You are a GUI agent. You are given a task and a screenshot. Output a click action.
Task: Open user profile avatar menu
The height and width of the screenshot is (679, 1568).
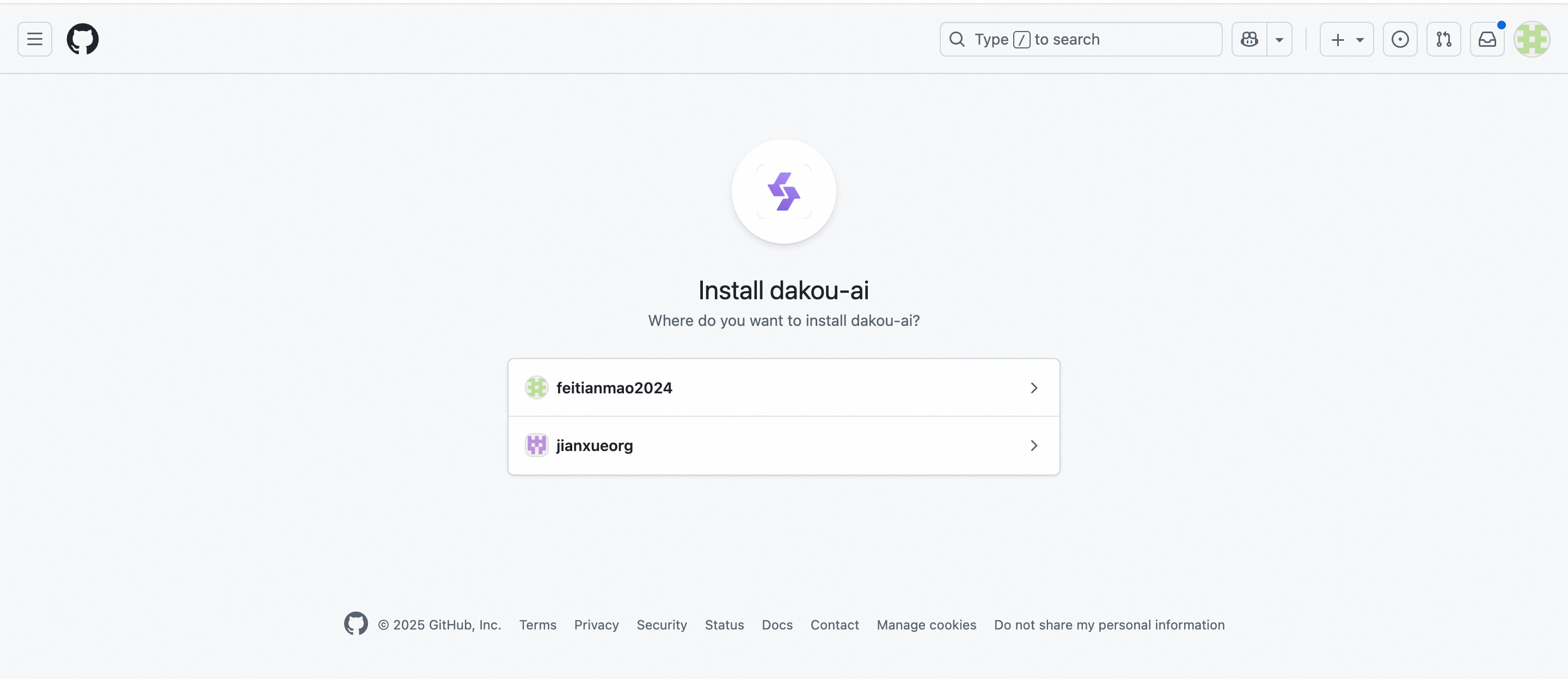click(x=1532, y=40)
